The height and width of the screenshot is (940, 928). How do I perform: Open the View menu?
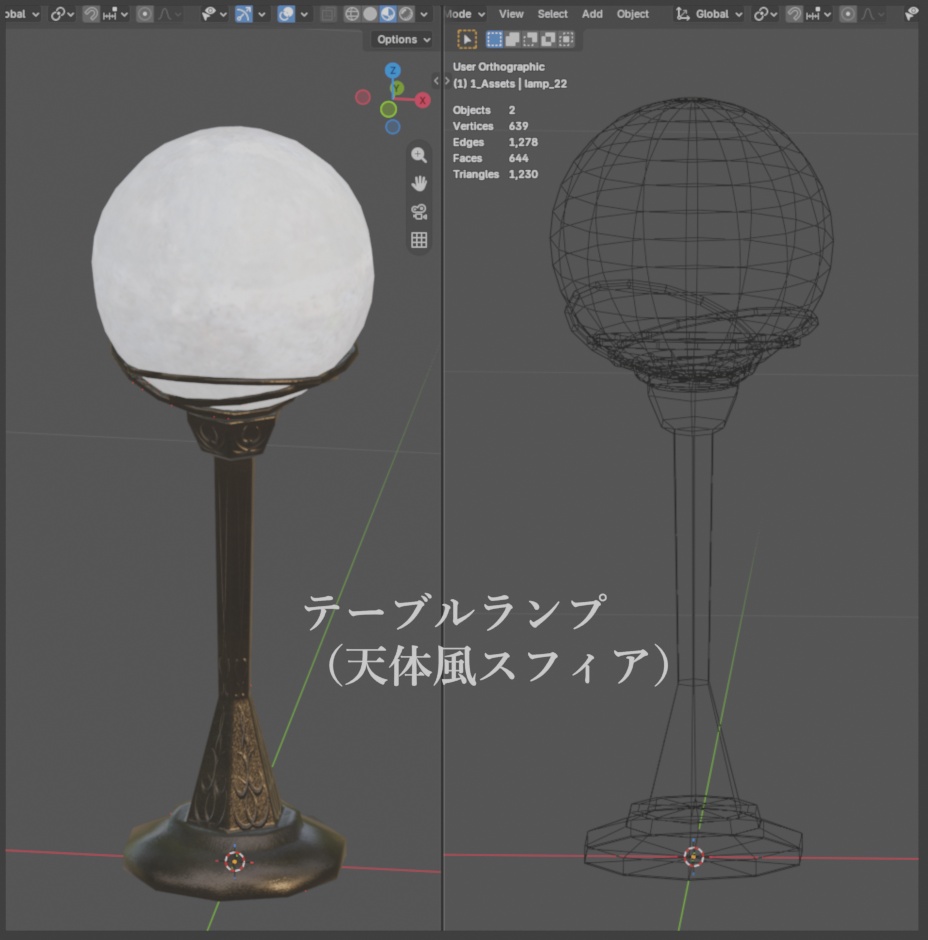(511, 14)
